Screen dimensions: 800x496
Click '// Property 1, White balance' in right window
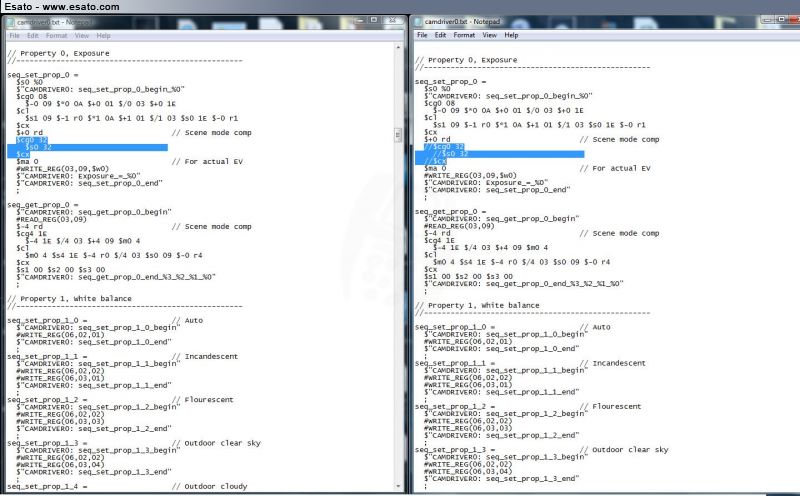(x=477, y=305)
